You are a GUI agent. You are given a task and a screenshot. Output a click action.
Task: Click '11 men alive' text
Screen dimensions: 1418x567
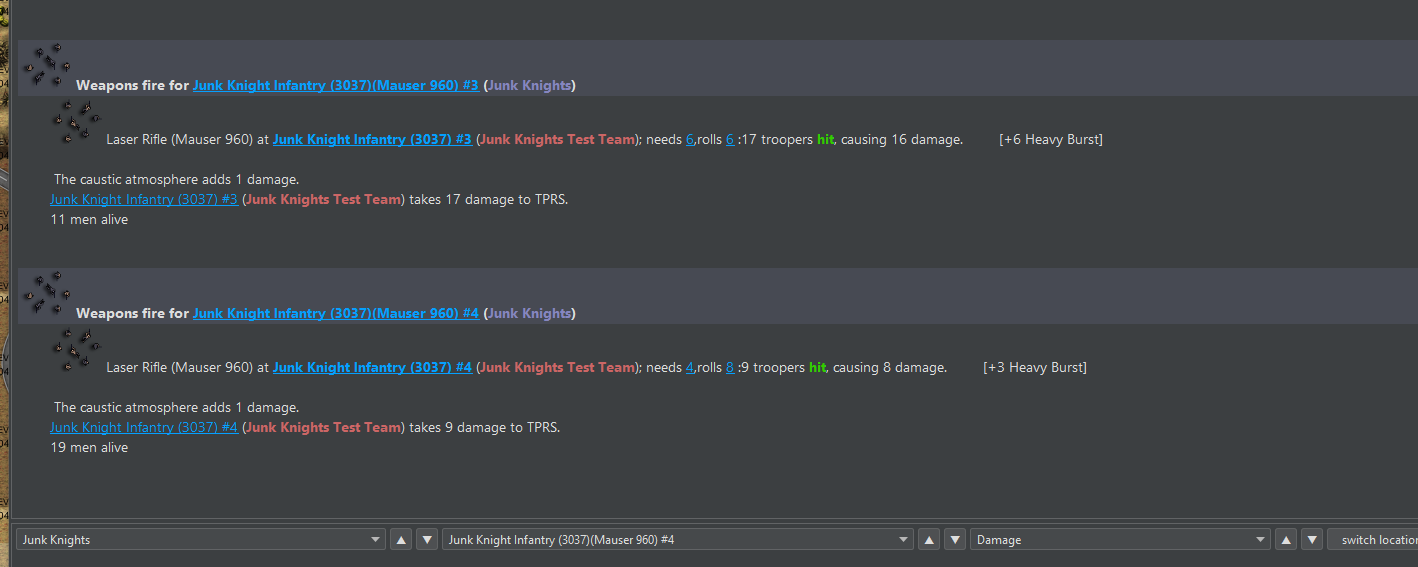tap(89, 220)
